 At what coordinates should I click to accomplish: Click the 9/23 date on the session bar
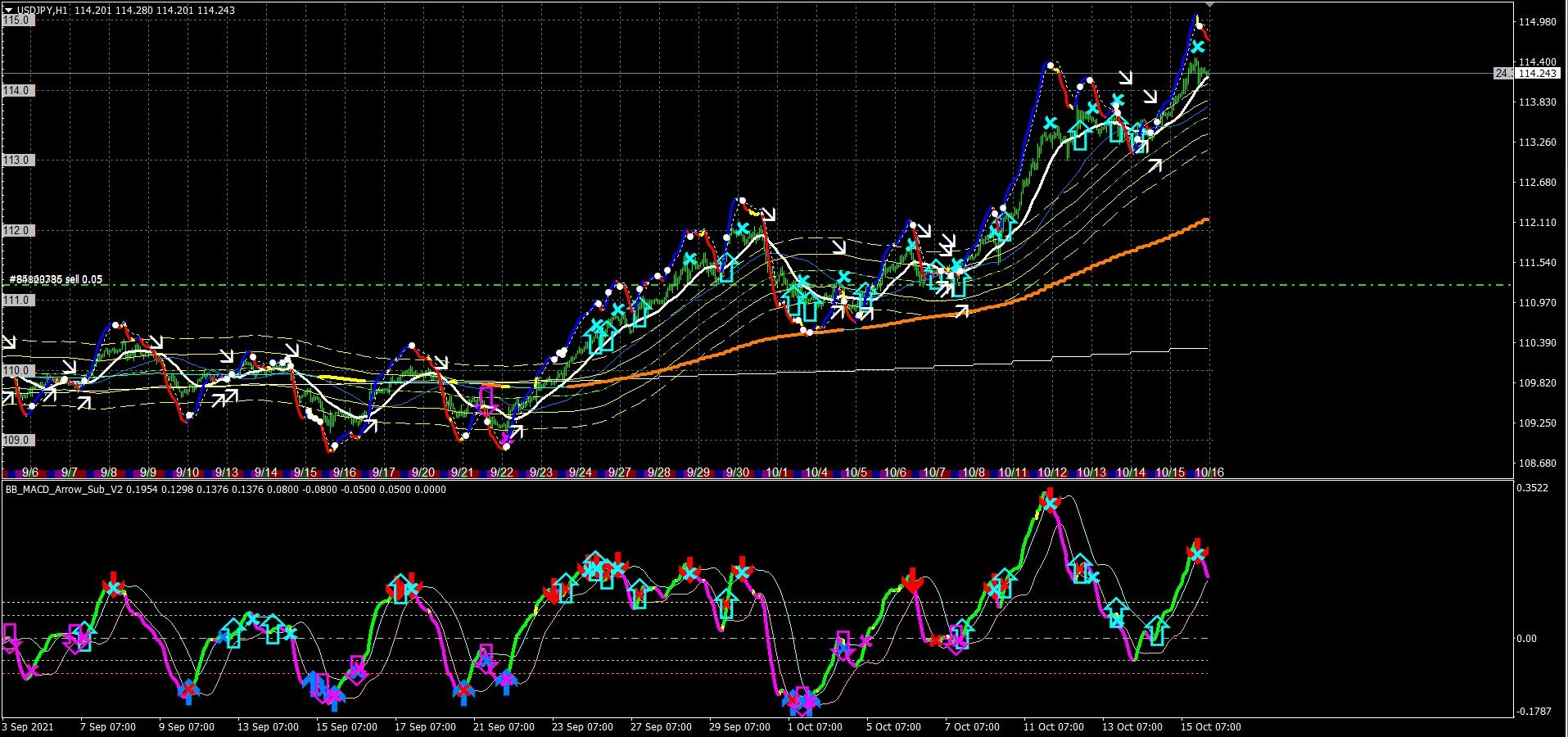540,472
